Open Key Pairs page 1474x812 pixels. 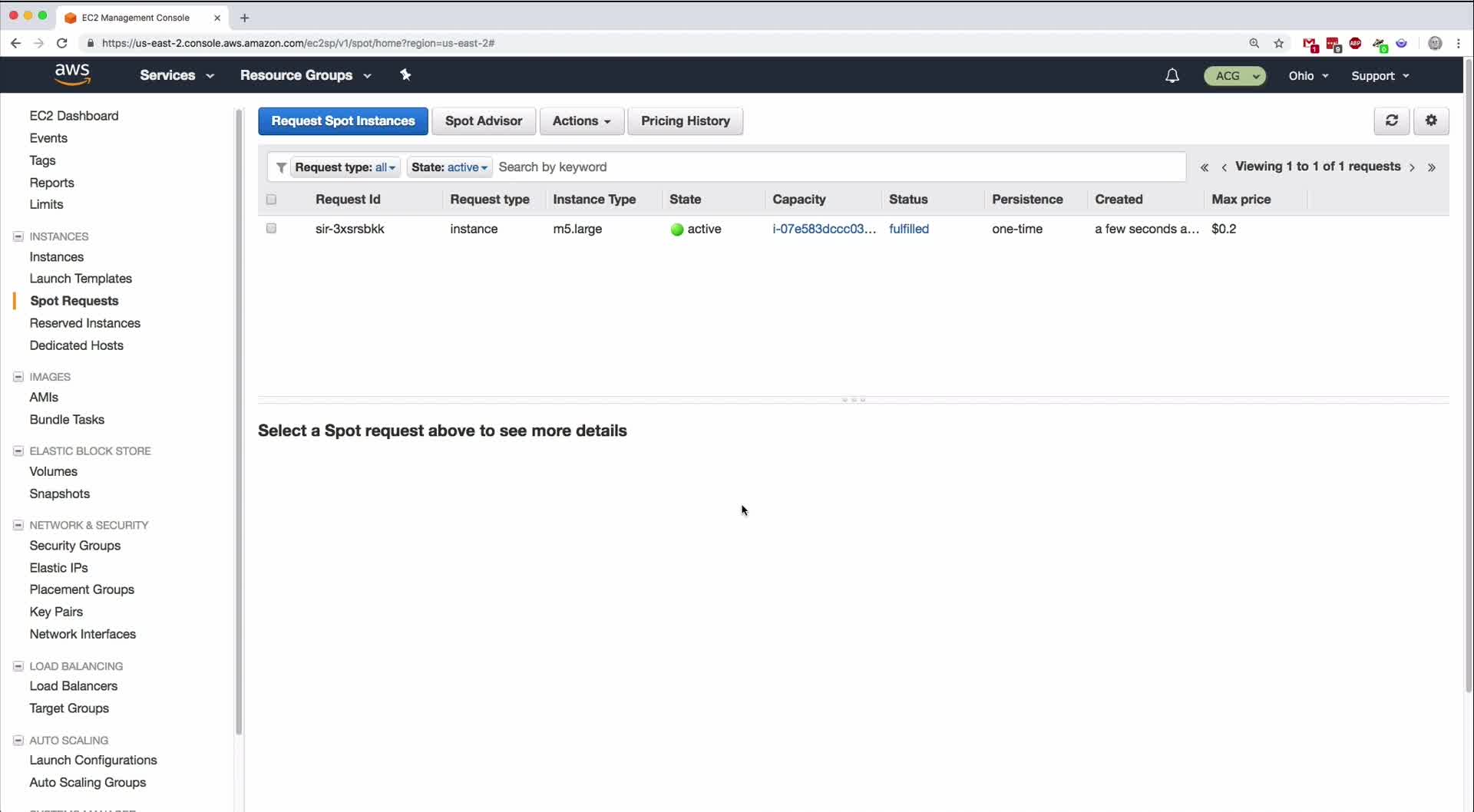pos(56,612)
